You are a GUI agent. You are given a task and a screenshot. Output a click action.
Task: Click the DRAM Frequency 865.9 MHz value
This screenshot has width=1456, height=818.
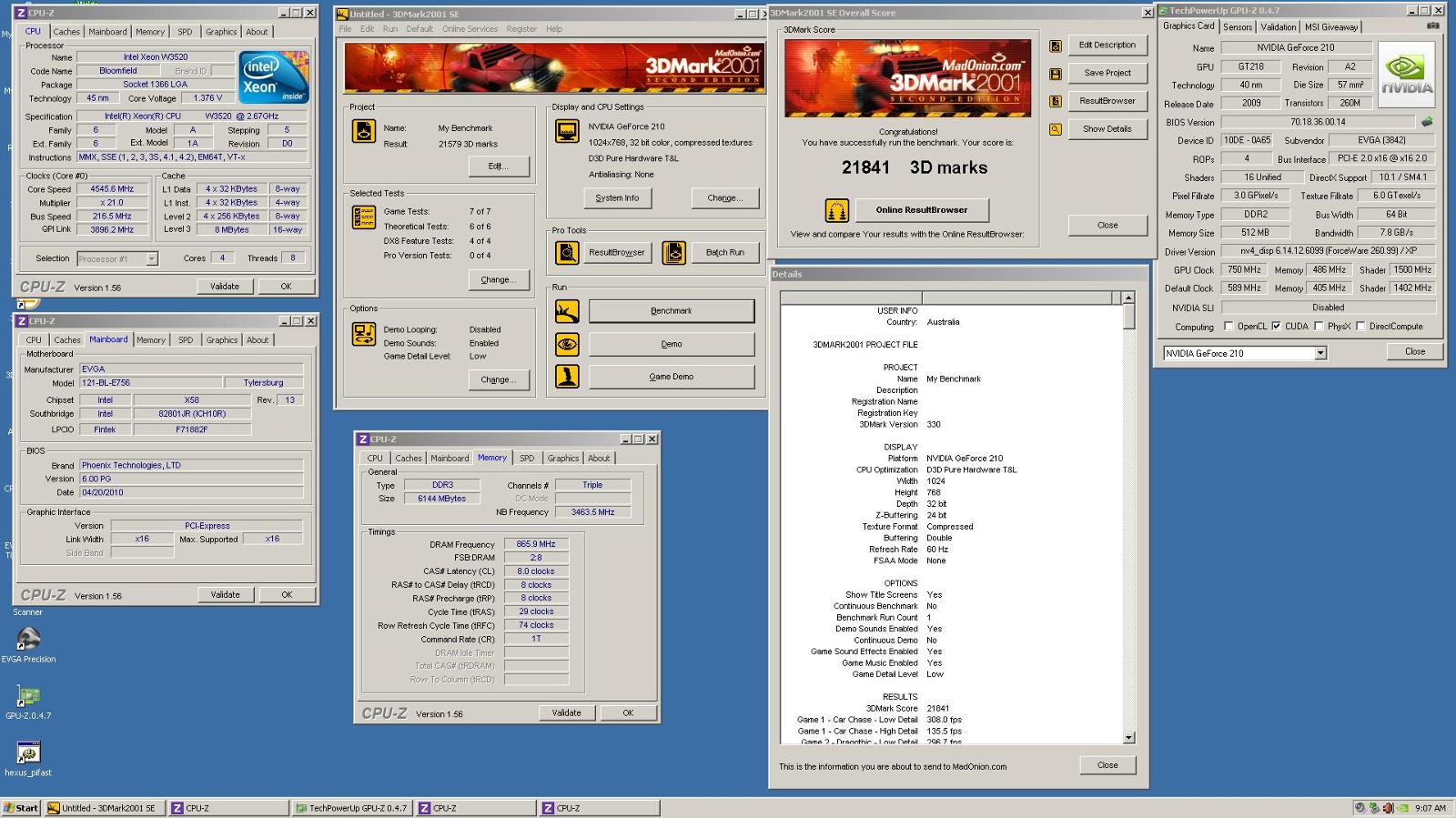point(536,544)
